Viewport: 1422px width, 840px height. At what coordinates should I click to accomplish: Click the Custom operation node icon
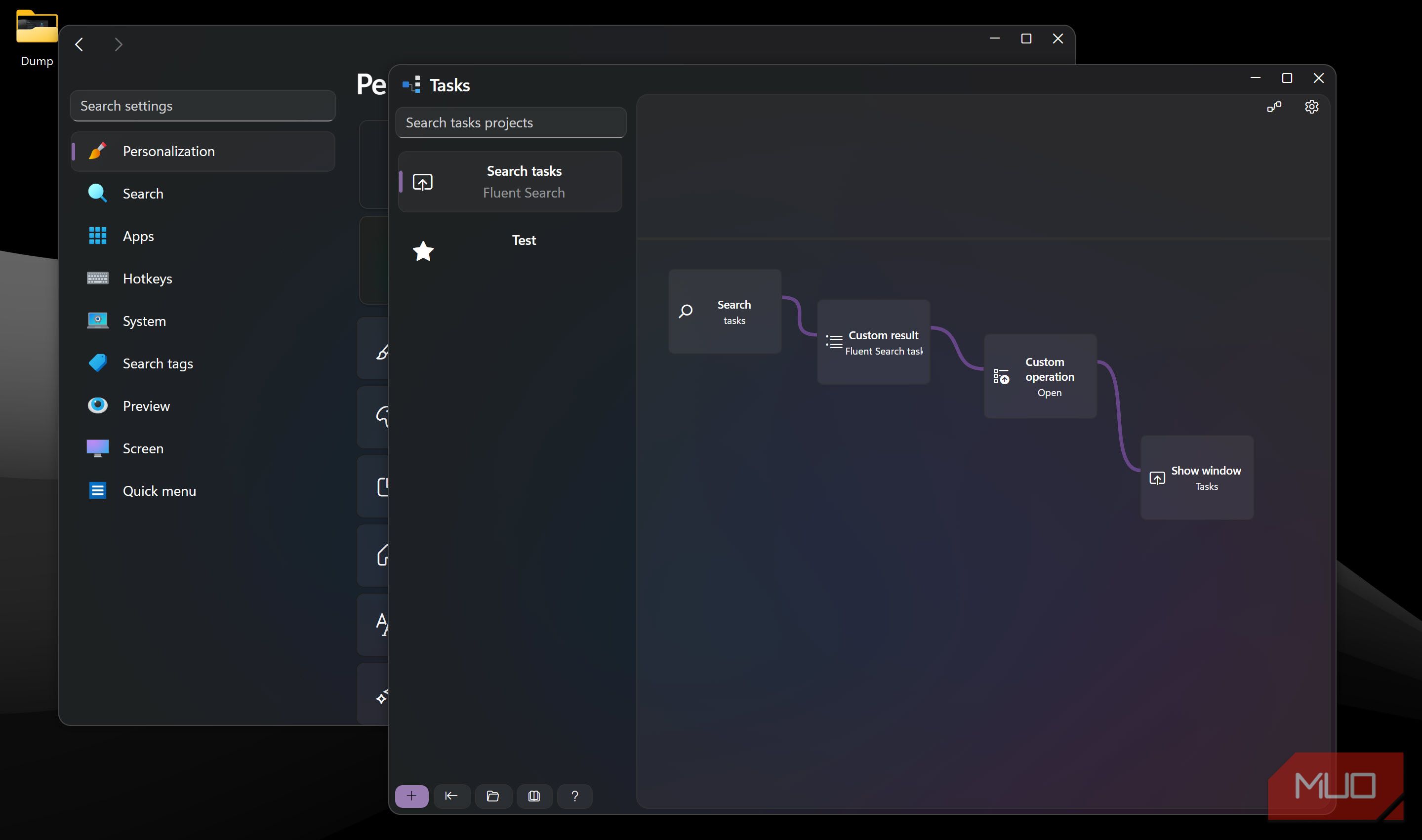(x=1001, y=376)
